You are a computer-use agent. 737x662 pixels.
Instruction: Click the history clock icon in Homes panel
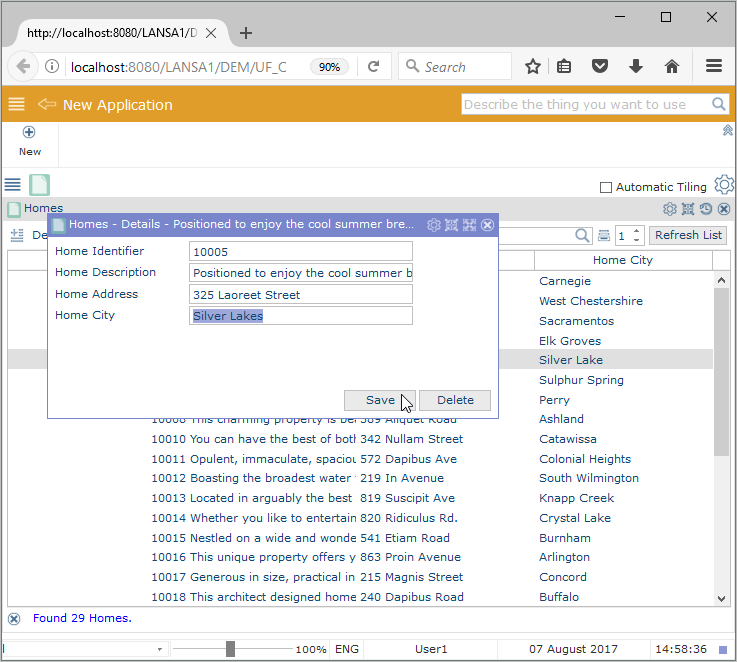click(706, 209)
